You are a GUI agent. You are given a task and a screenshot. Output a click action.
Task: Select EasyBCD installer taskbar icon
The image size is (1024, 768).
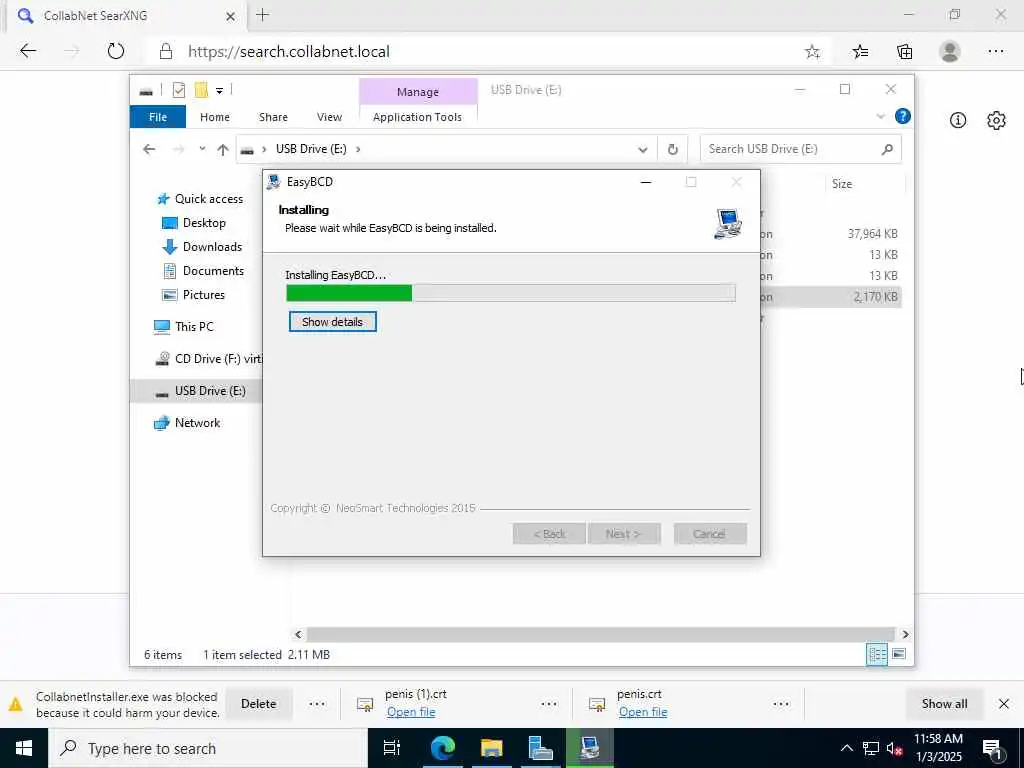pos(590,748)
